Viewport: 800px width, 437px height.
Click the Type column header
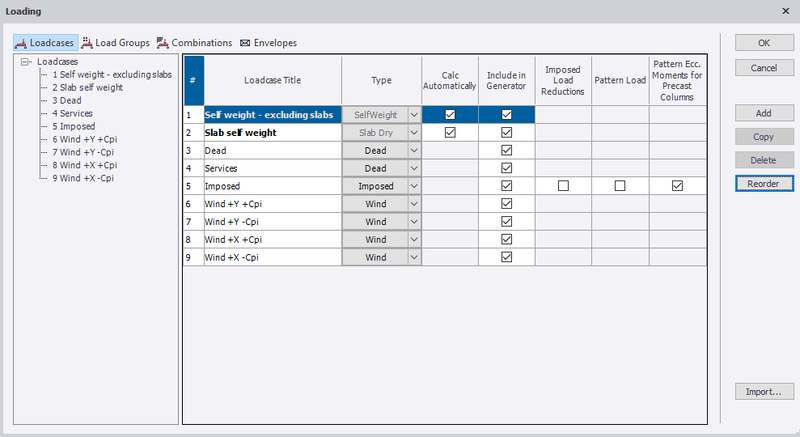(x=382, y=80)
